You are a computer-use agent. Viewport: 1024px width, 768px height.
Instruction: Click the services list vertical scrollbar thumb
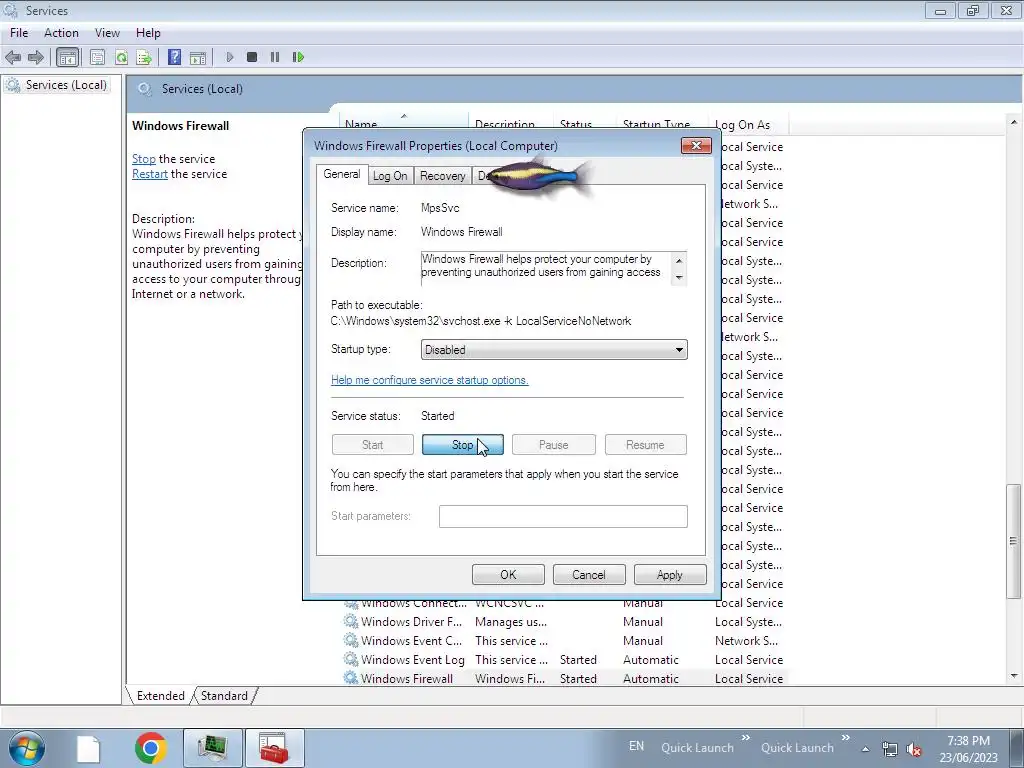[1014, 541]
